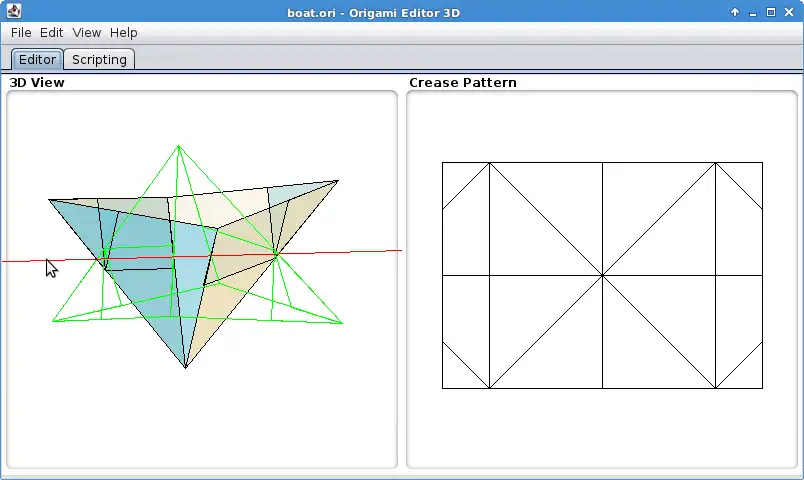
Task: Minimize the Origami Editor 3D window
Action: [753, 12]
